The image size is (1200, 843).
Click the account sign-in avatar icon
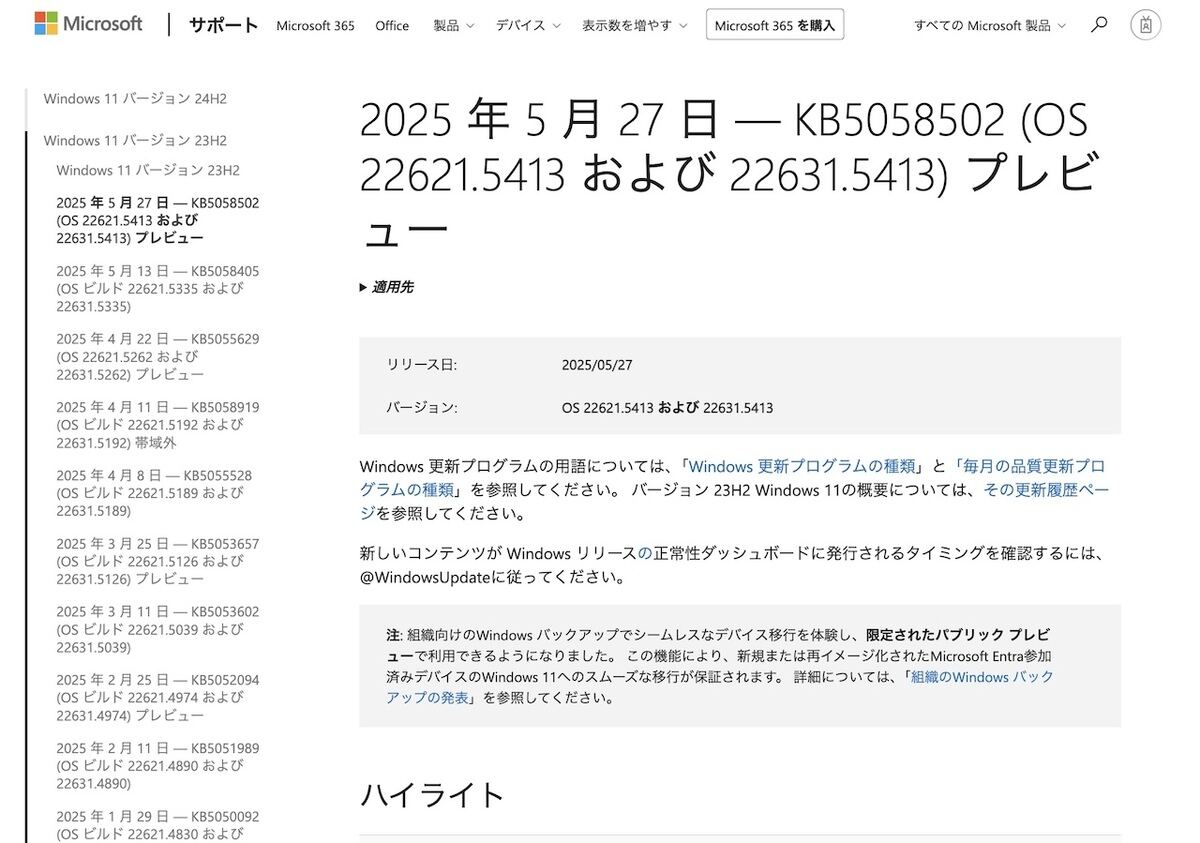1145,25
